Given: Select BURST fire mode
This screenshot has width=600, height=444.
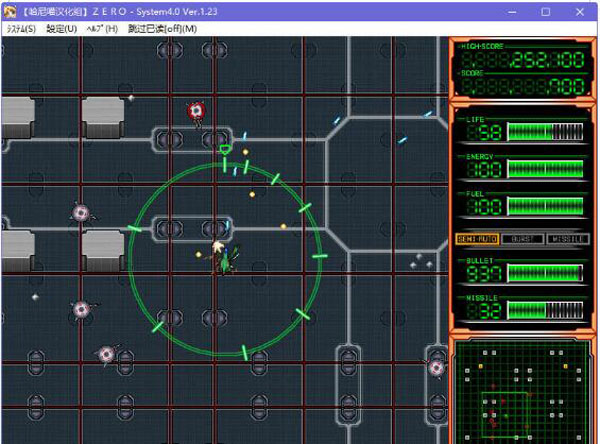Looking at the screenshot, I should click(x=522, y=239).
